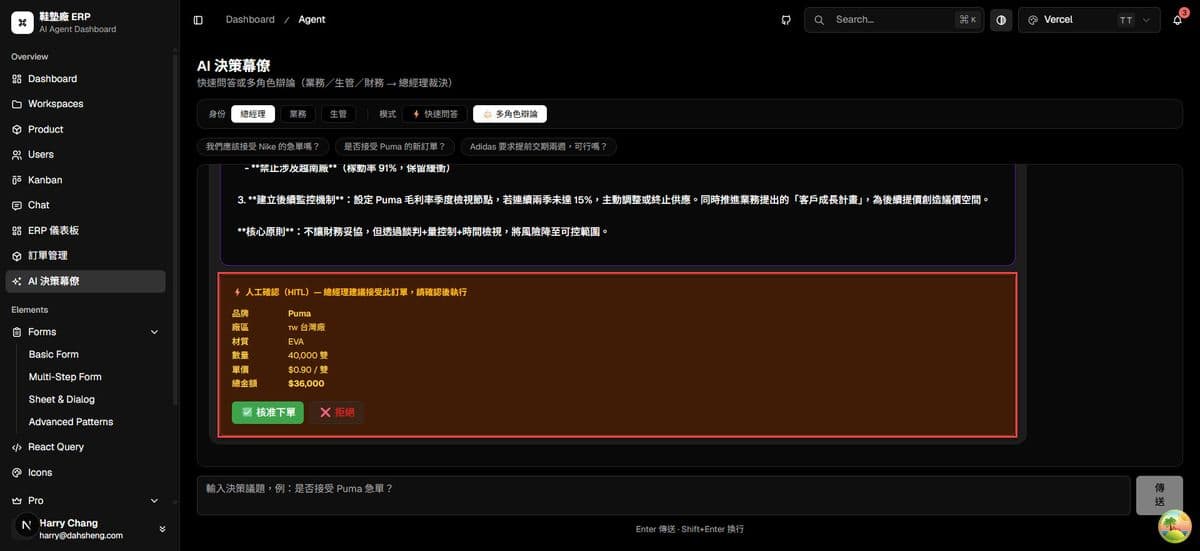Click the 40,000 雙 quantity value
This screenshot has width=1200, height=551.
click(x=308, y=355)
